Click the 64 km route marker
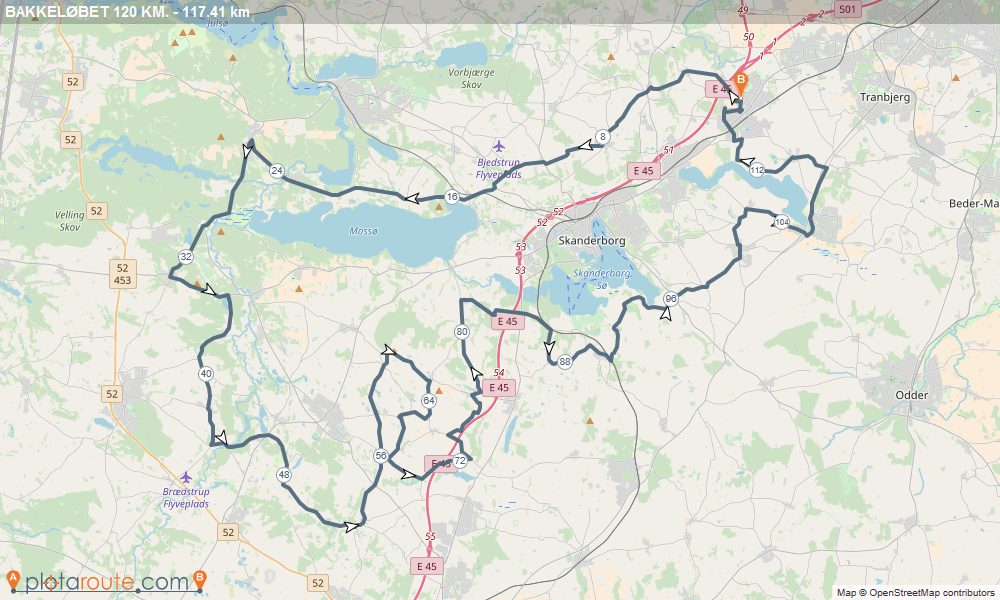The image size is (1000, 600). pyautogui.click(x=429, y=400)
